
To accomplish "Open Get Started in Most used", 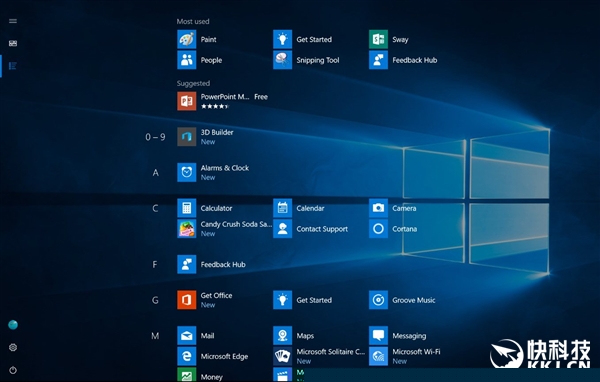I will tap(282, 39).
